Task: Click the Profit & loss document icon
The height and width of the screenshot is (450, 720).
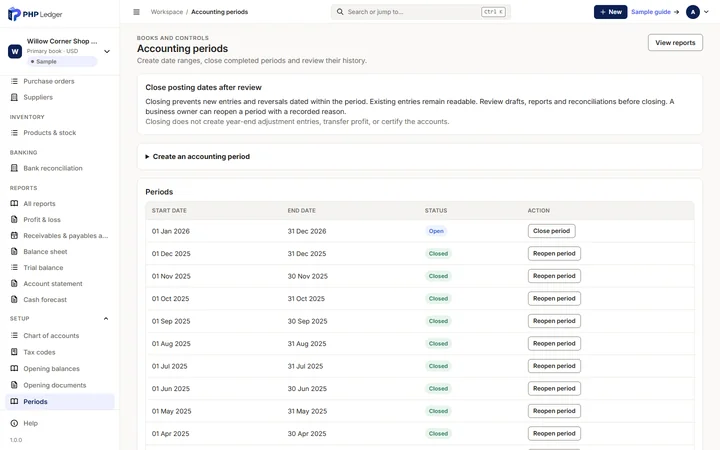Action: pos(14,219)
